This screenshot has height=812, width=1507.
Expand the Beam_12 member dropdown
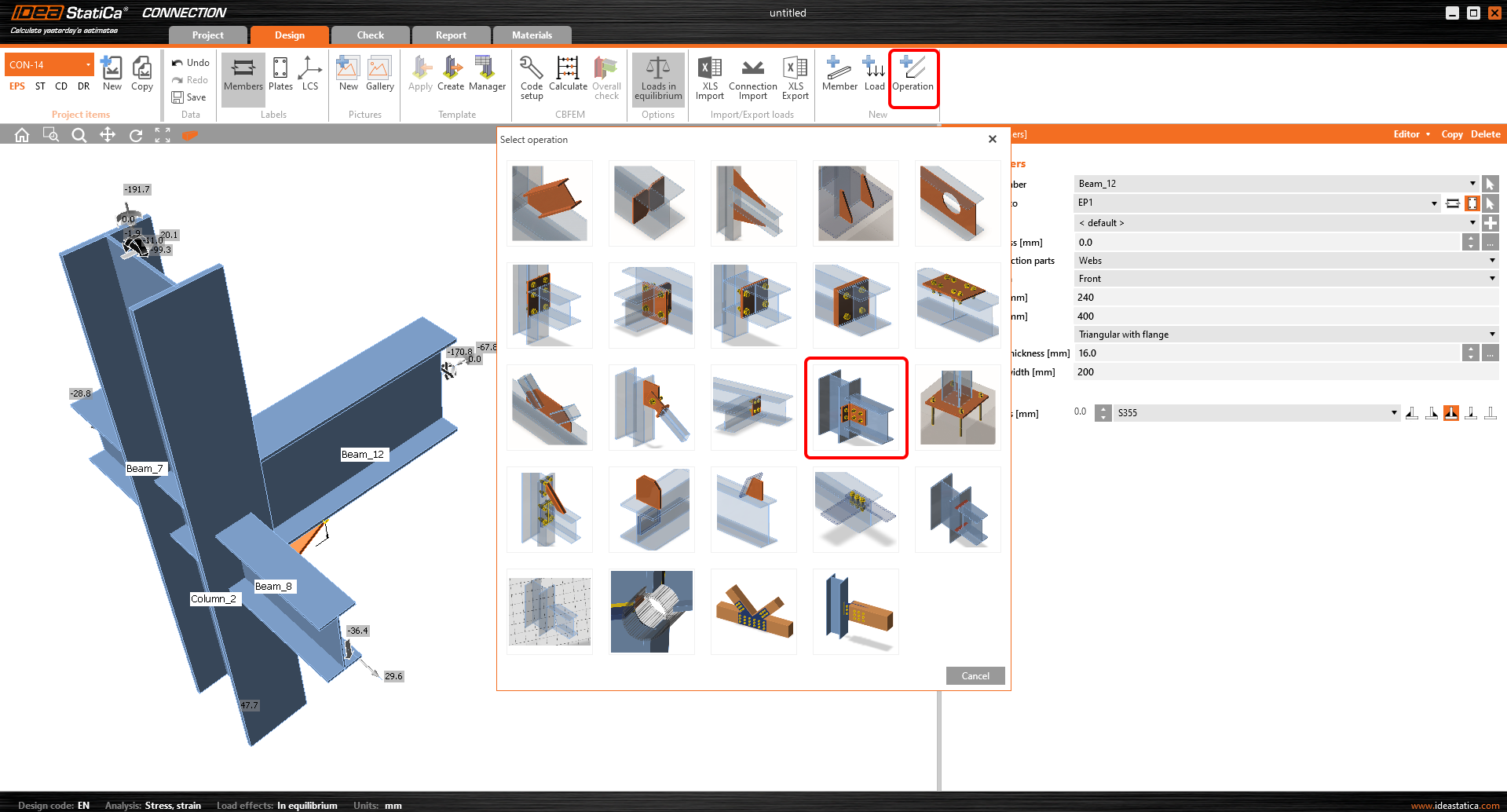point(1472,184)
